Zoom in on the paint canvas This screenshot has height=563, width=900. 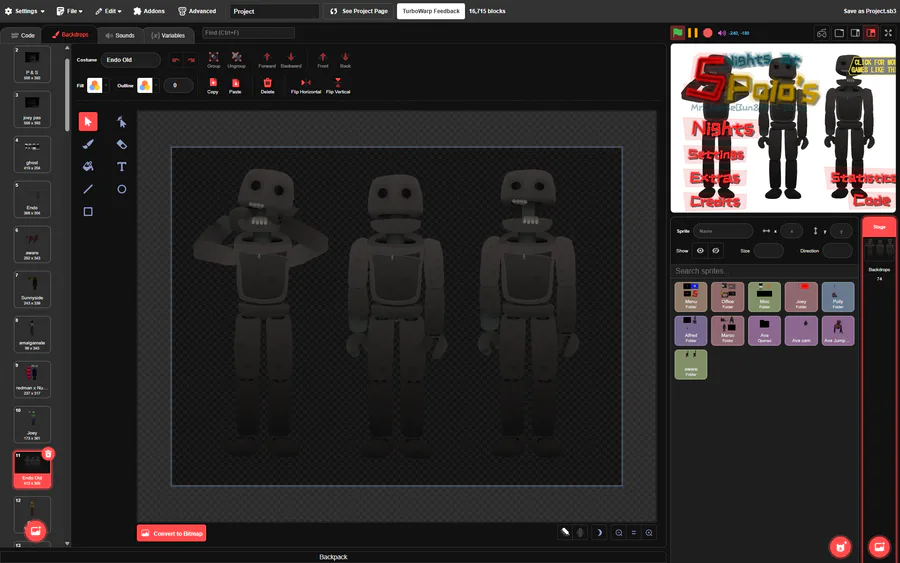(649, 533)
